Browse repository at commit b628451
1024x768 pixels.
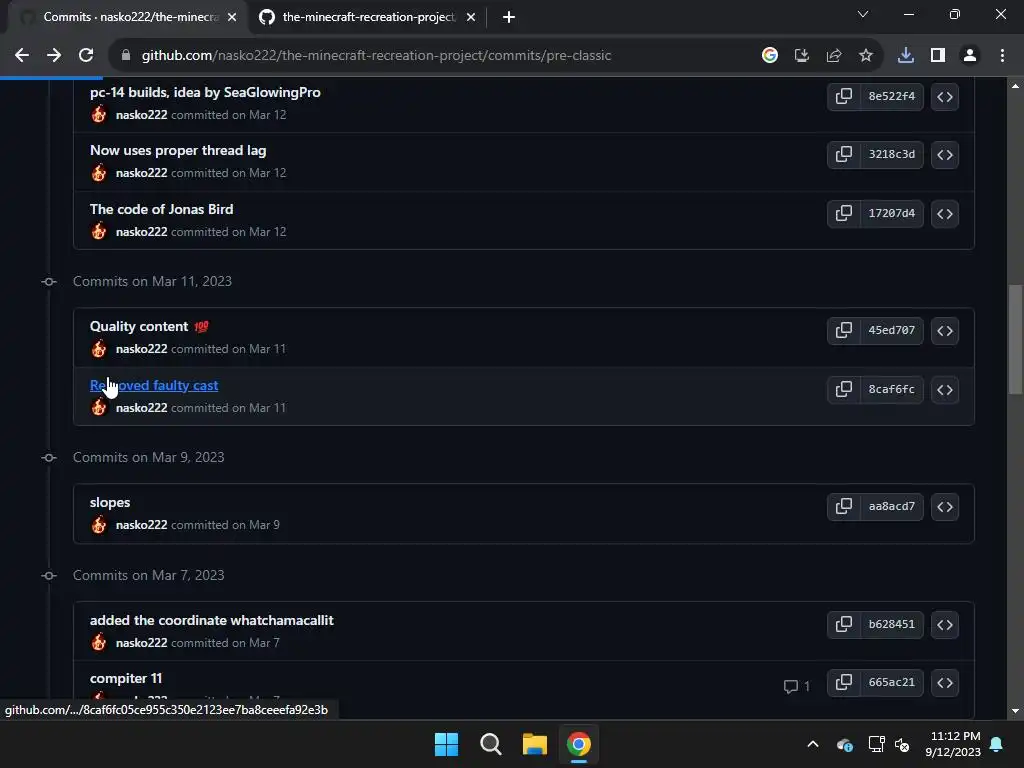pos(944,624)
